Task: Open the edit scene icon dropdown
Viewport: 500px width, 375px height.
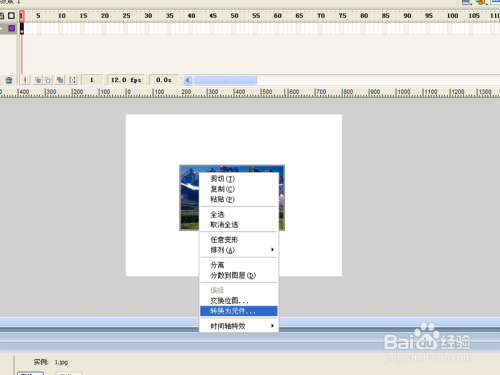Action: pos(467,2)
